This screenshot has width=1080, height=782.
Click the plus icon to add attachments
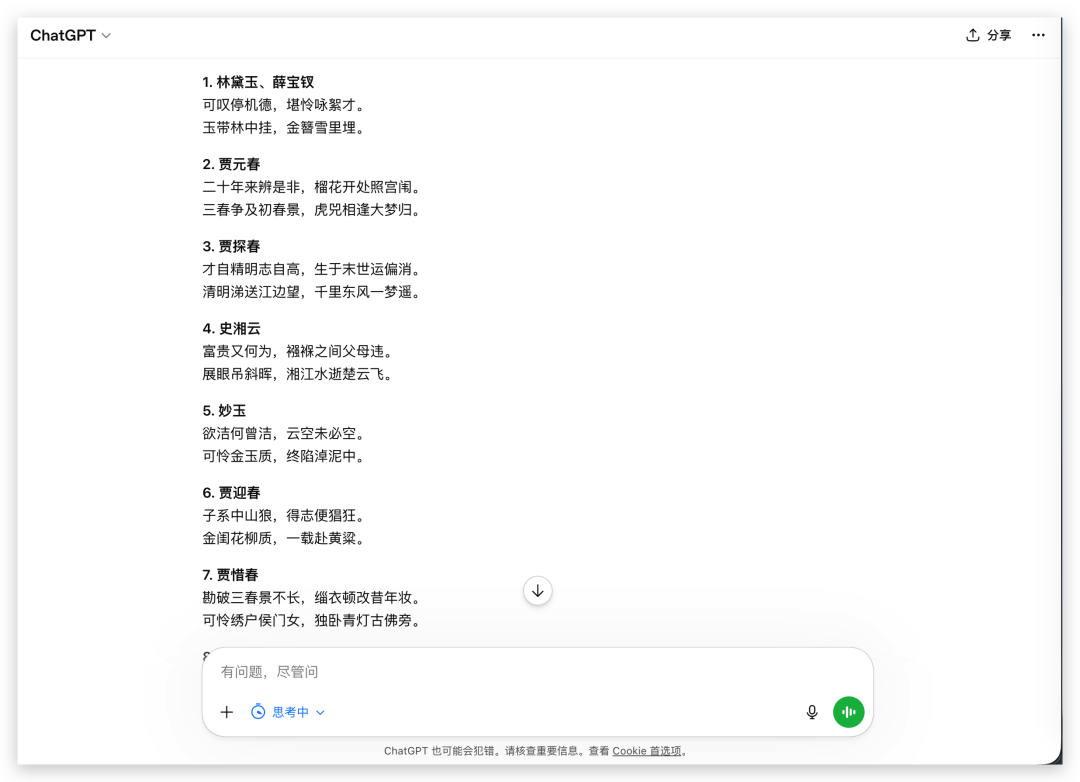click(226, 712)
